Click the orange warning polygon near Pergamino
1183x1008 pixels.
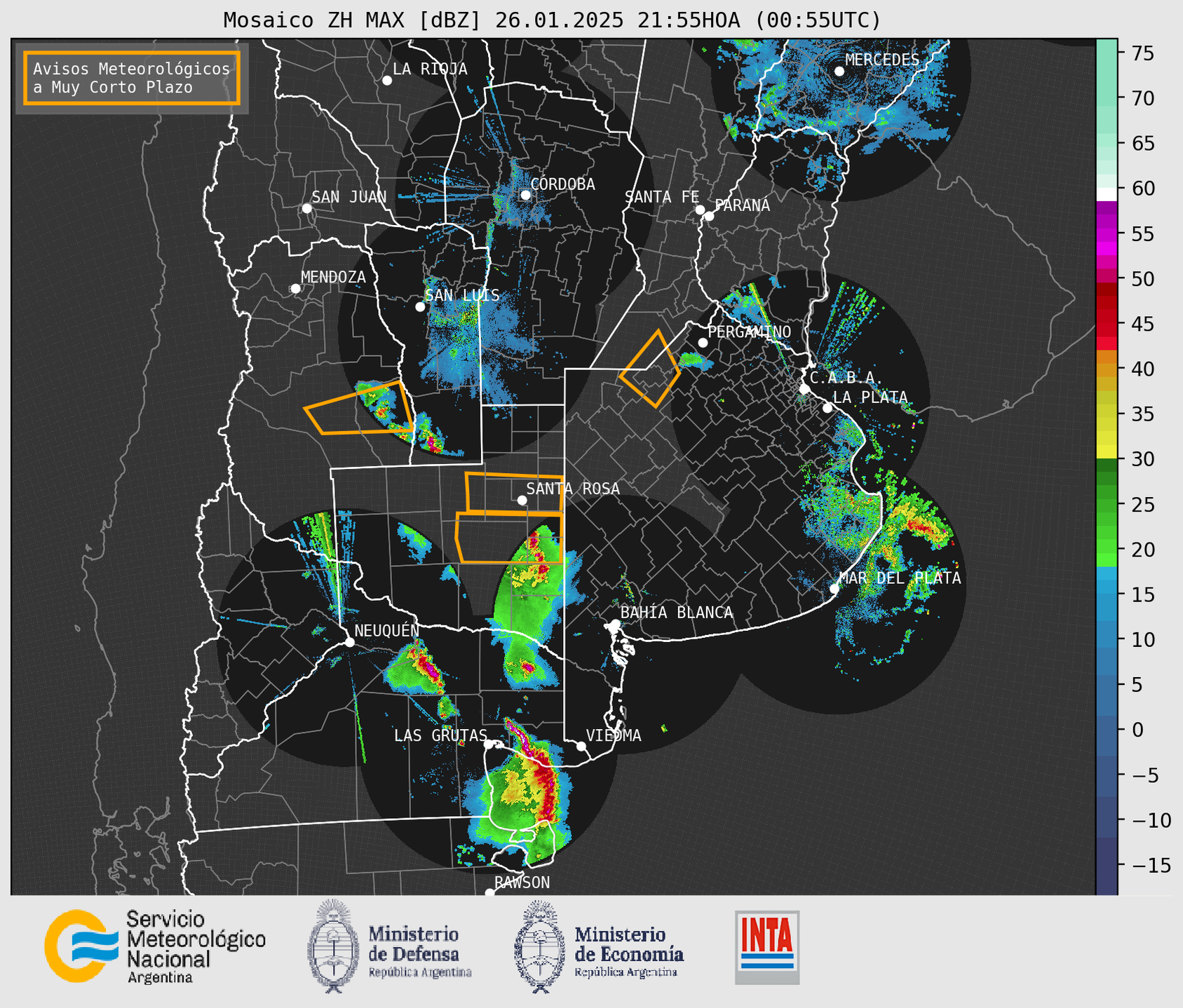click(650, 369)
